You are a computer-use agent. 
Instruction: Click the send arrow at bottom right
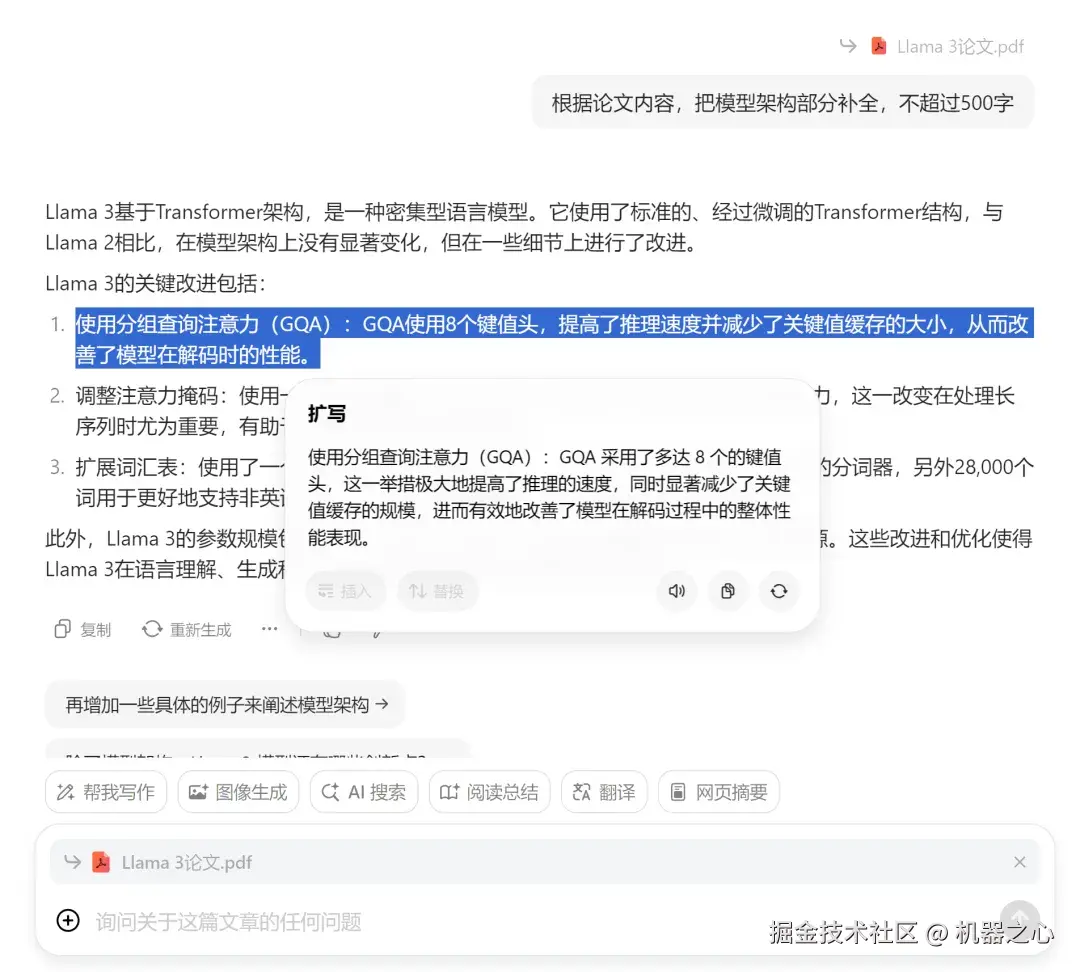tap(1020, 917)
